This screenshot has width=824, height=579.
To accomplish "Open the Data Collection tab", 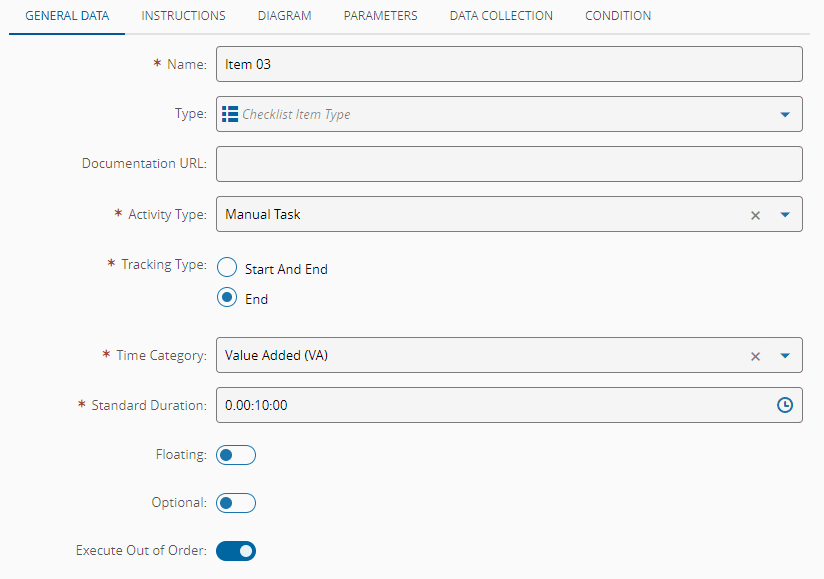I will point(501,16).
